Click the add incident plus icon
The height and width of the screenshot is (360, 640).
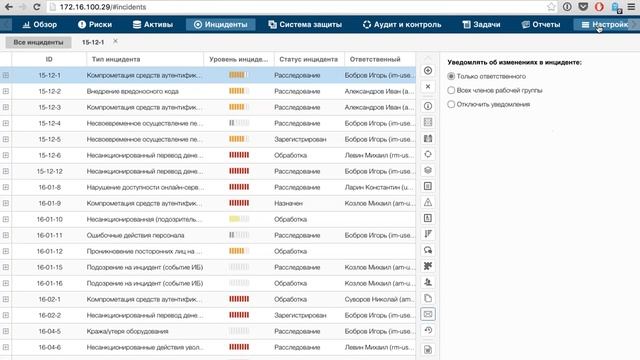[x=428, y=71]
